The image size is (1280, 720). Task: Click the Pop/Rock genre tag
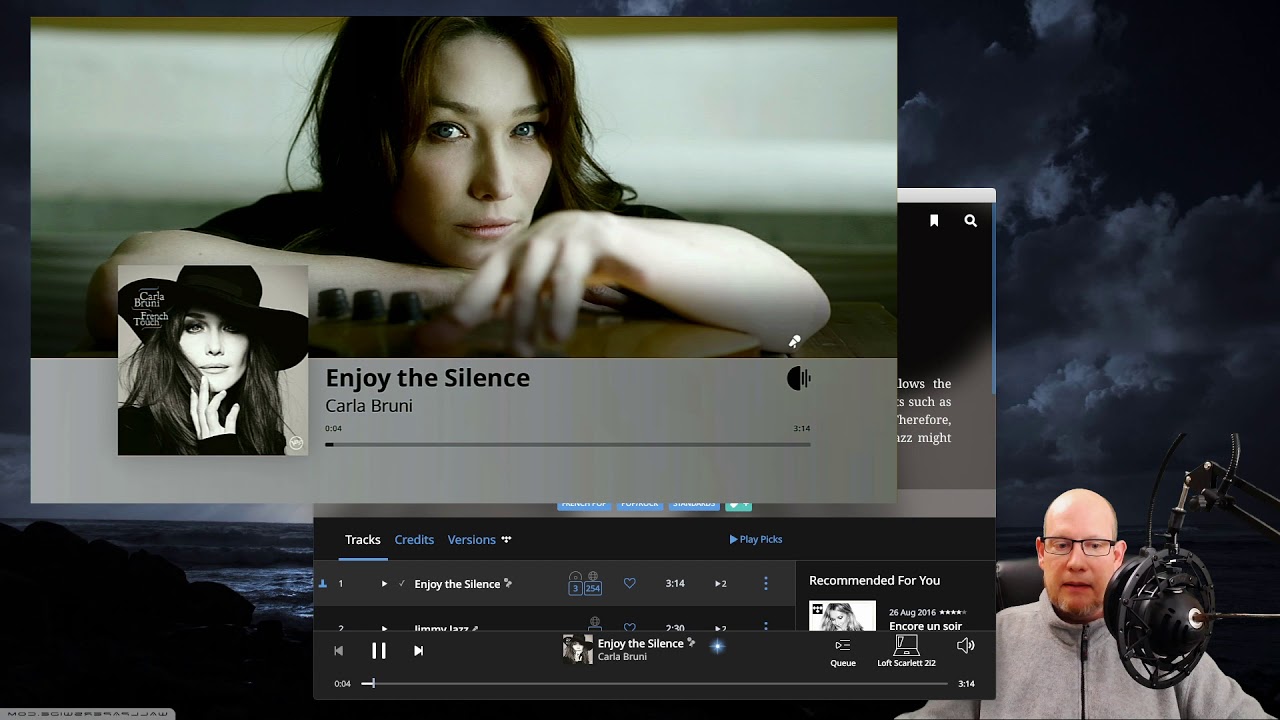640,505
